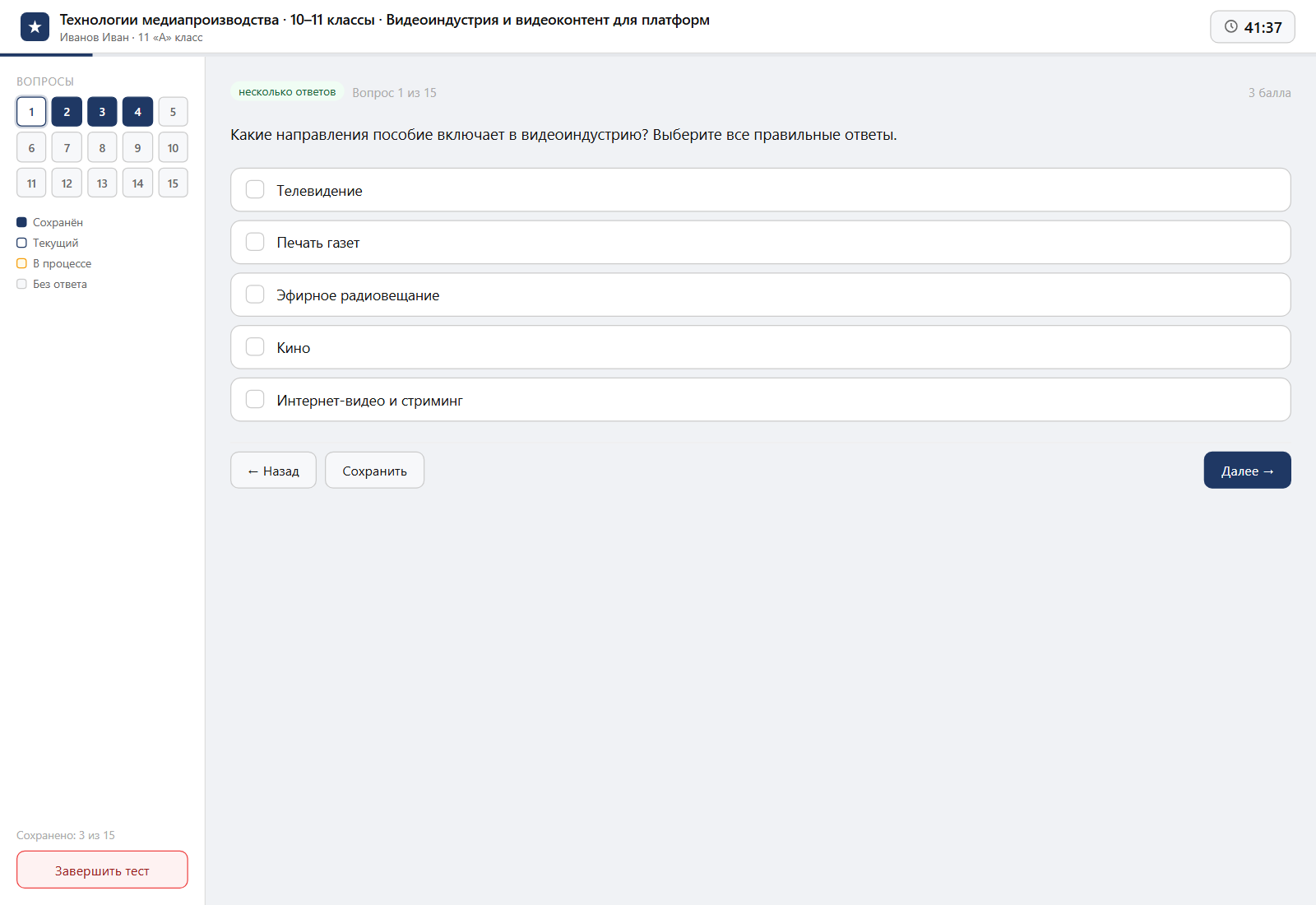1316x905 pixels.
Task: Click the 'несколько ответов' badge
Action: [287, 92]
